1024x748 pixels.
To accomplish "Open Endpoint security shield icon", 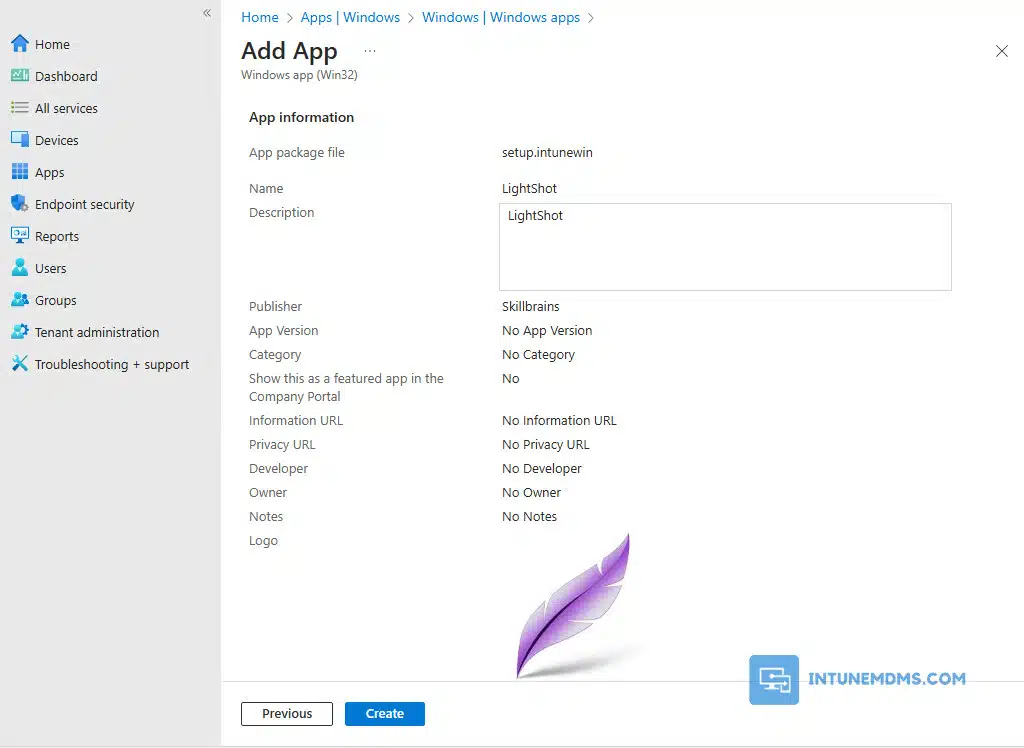I will click(x=19, y=204).
